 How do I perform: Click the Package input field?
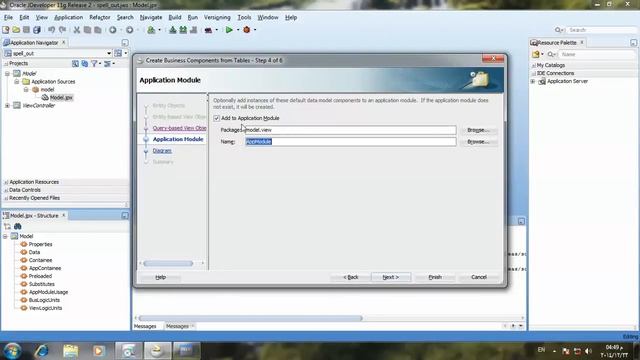(350, 130)
